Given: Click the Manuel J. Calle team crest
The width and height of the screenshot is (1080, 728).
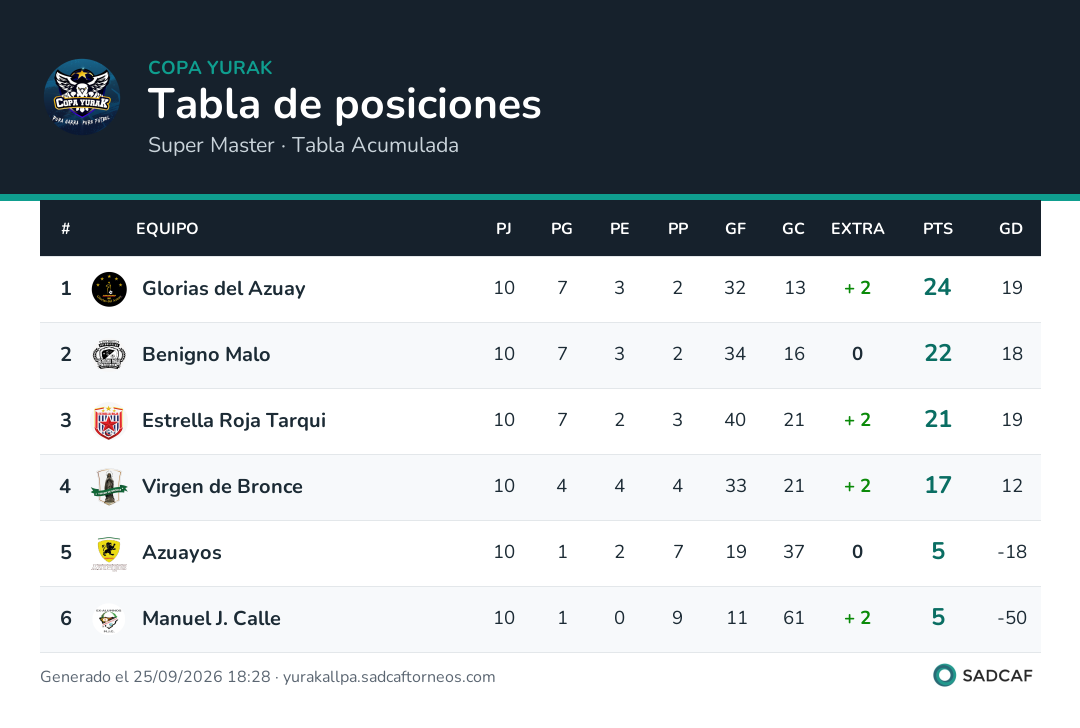Looking at the screenshot, I should [109, 618].
